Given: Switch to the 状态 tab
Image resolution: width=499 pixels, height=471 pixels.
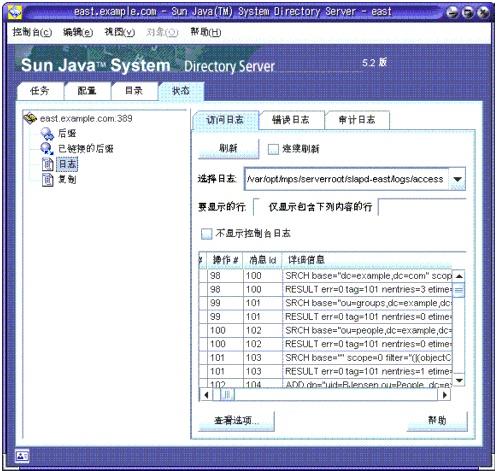Looking at the screenshot, I should tap(181, 91).
